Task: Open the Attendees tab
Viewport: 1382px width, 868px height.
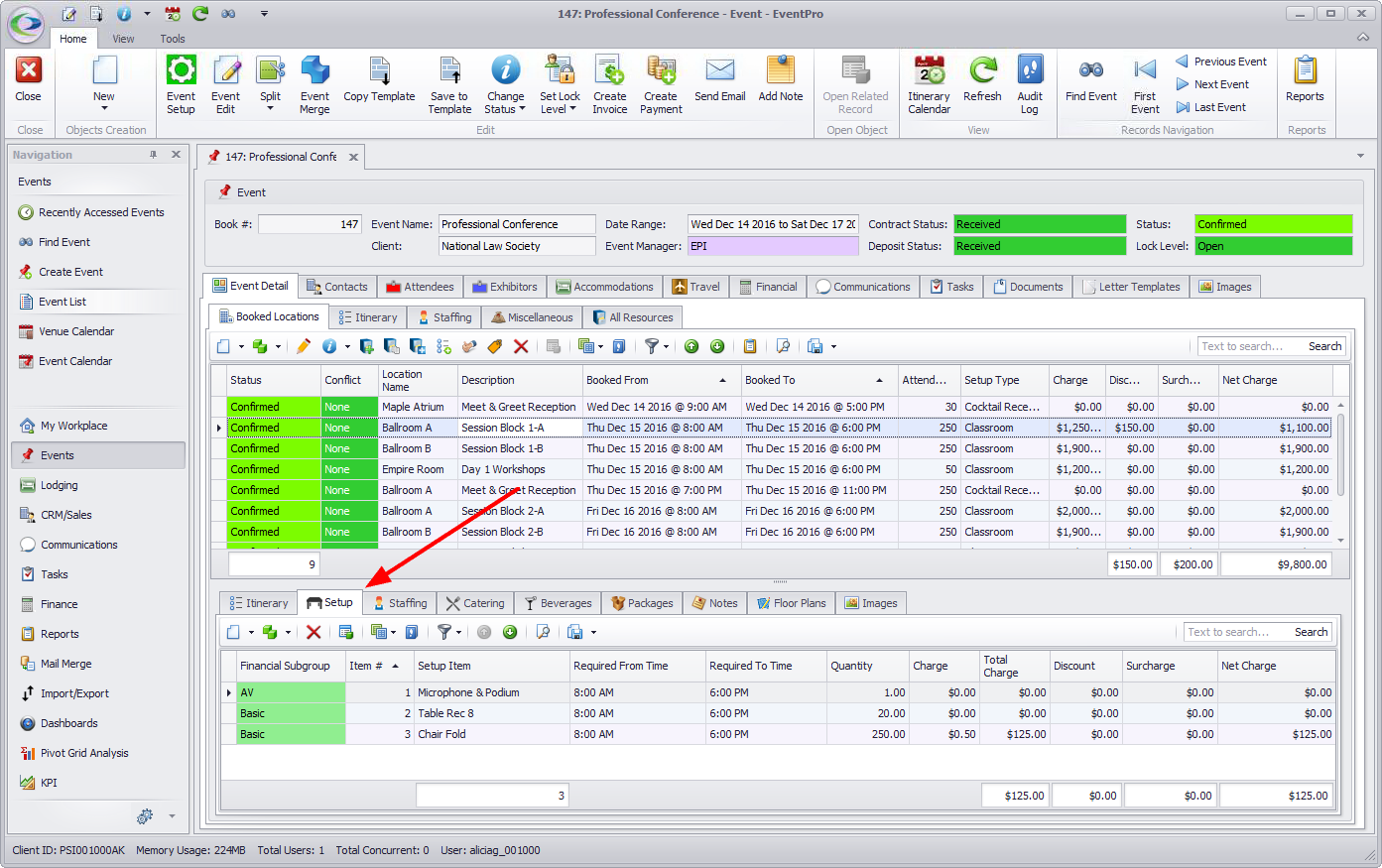Action: (419, 287)
